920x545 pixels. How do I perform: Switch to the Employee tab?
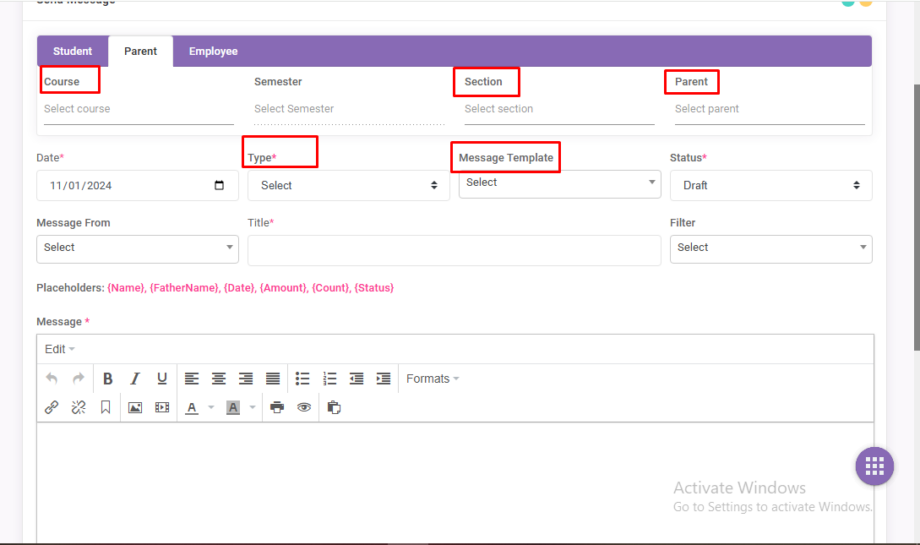213,51
